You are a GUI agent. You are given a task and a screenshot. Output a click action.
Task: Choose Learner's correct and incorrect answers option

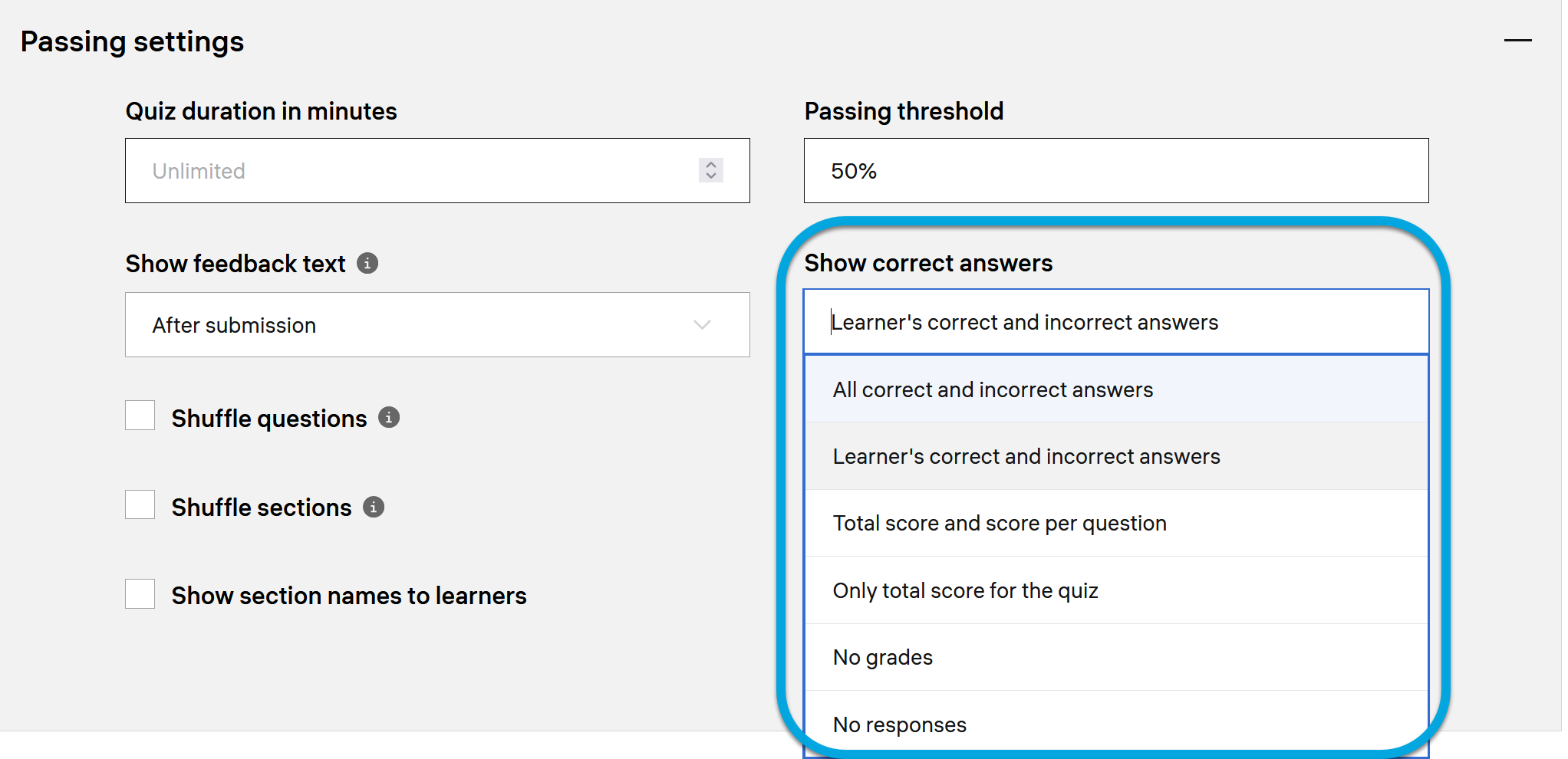(1026, 457)
